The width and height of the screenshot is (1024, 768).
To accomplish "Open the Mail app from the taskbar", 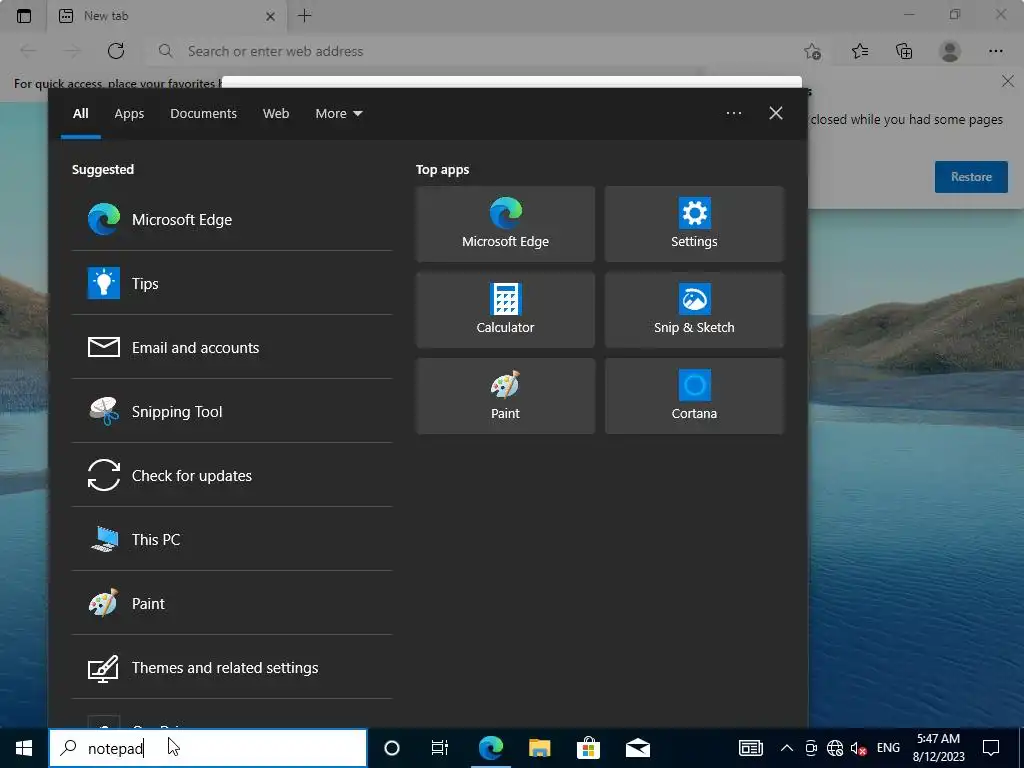I will [637, 748].
